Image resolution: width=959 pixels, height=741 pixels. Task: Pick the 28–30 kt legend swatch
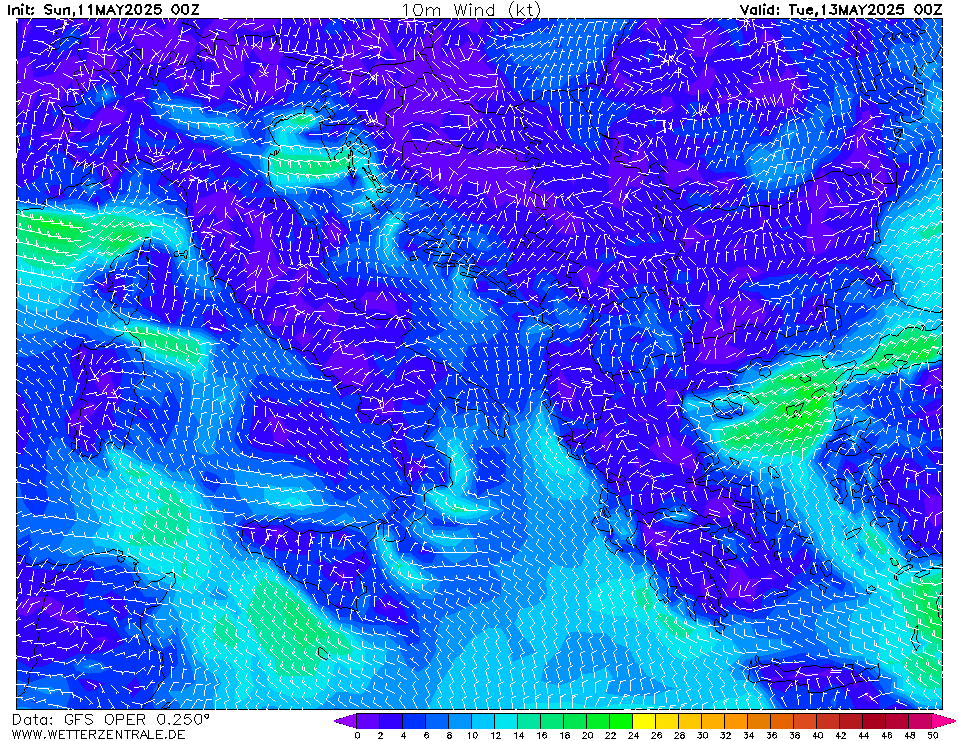691,721
